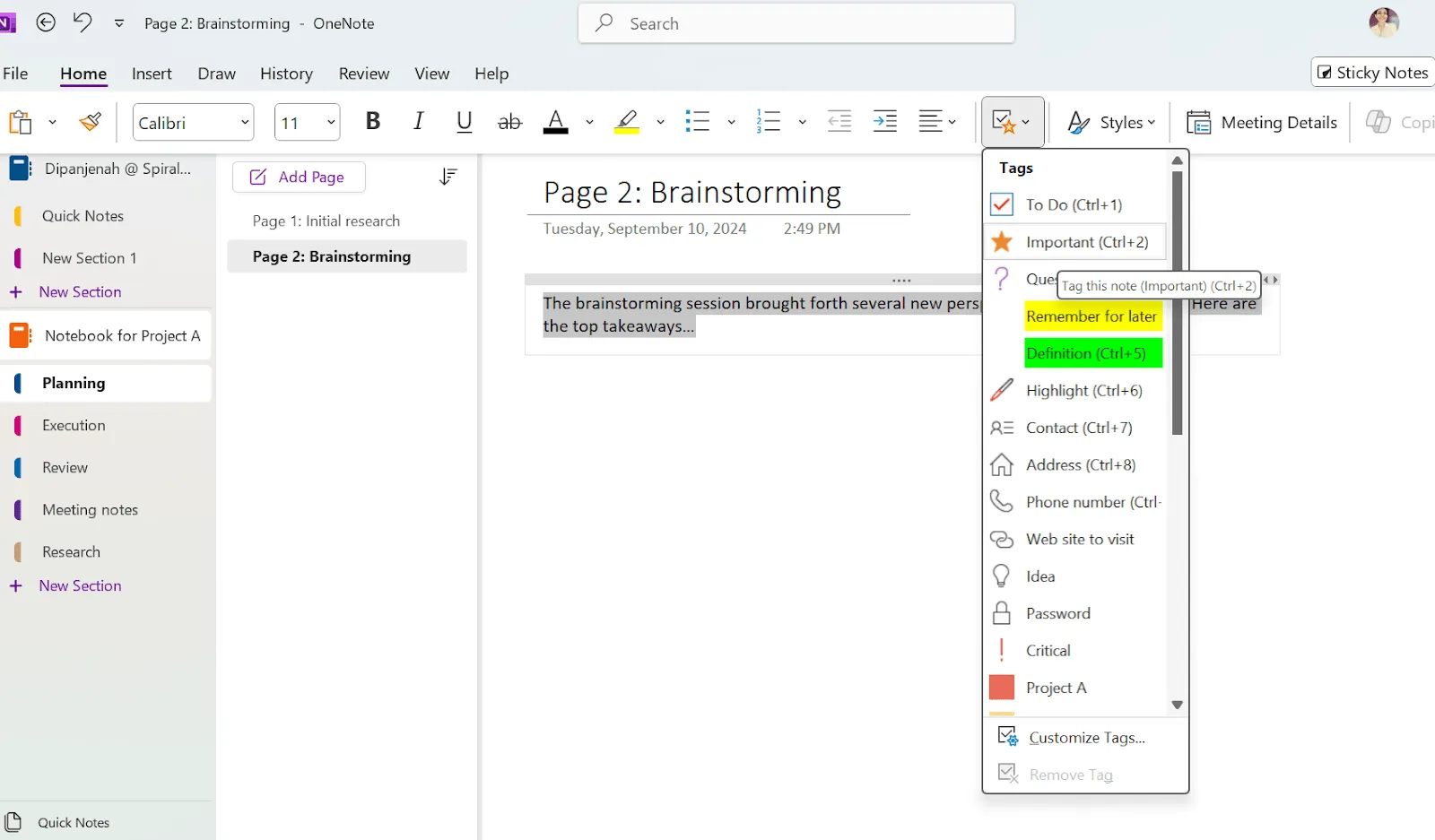Switch to the Insert tab
Viewport: 1435px width, 840px height.
[152, 74]
